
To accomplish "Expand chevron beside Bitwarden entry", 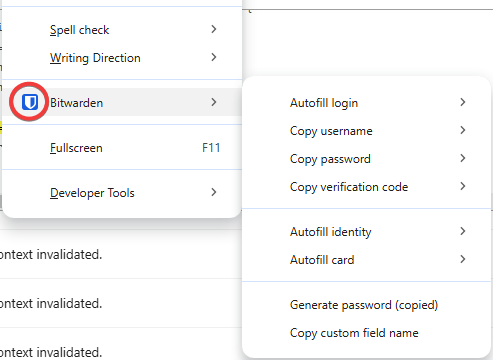I will click(214, 102).
